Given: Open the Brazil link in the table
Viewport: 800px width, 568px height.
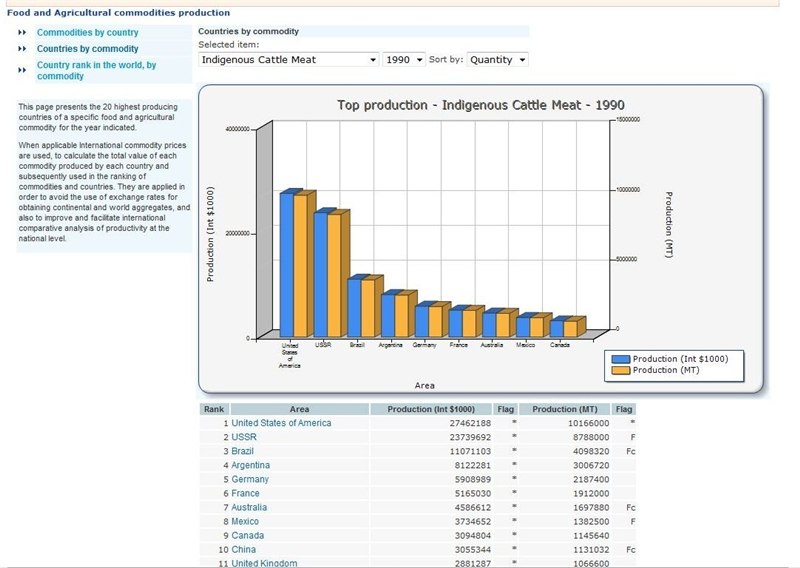Looking at the screenshot, I should click(242, 451).
